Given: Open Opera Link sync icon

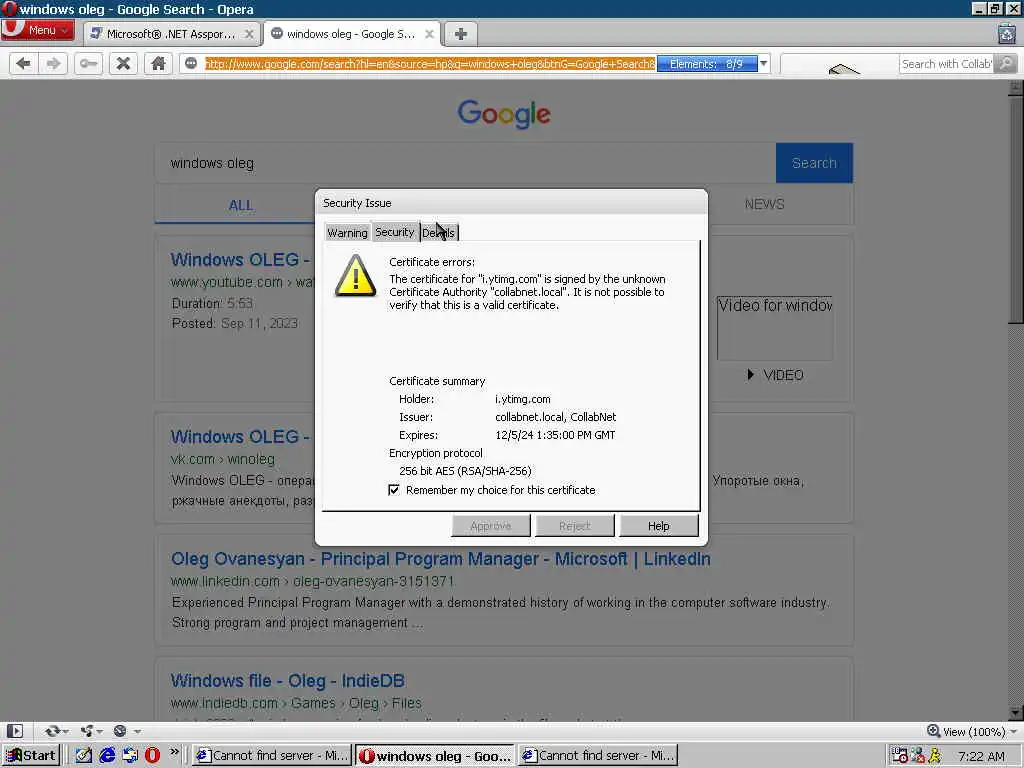Looking at the screenshot, I should 53,731.
